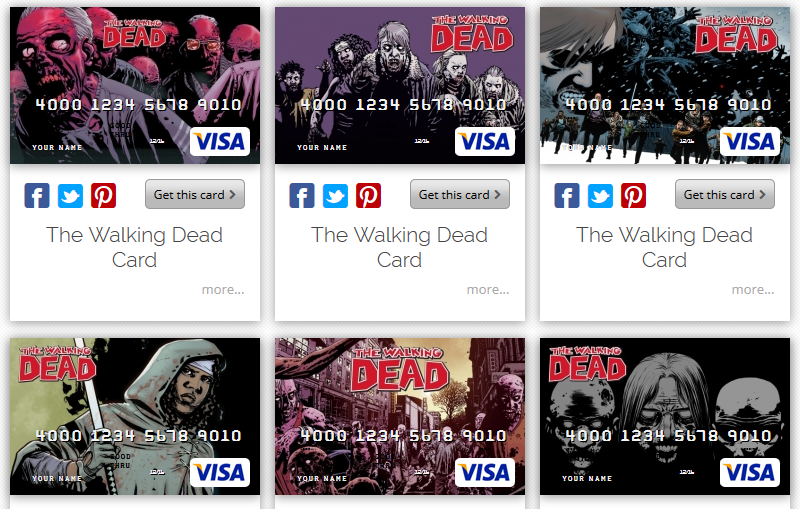This screenshot has height=514, width=800.
Task: Select the city street zombies card image
Action: [x=400, y=417]
